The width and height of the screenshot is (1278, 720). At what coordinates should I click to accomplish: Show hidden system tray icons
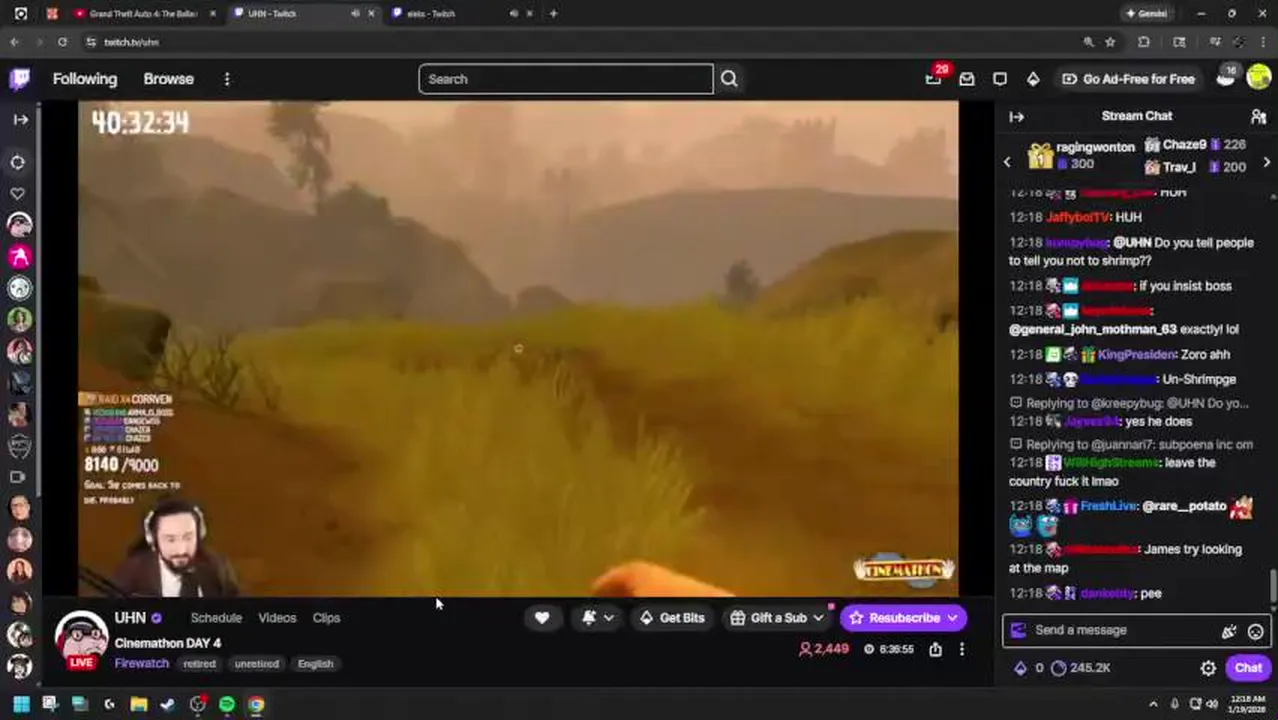click(1153, 704)
